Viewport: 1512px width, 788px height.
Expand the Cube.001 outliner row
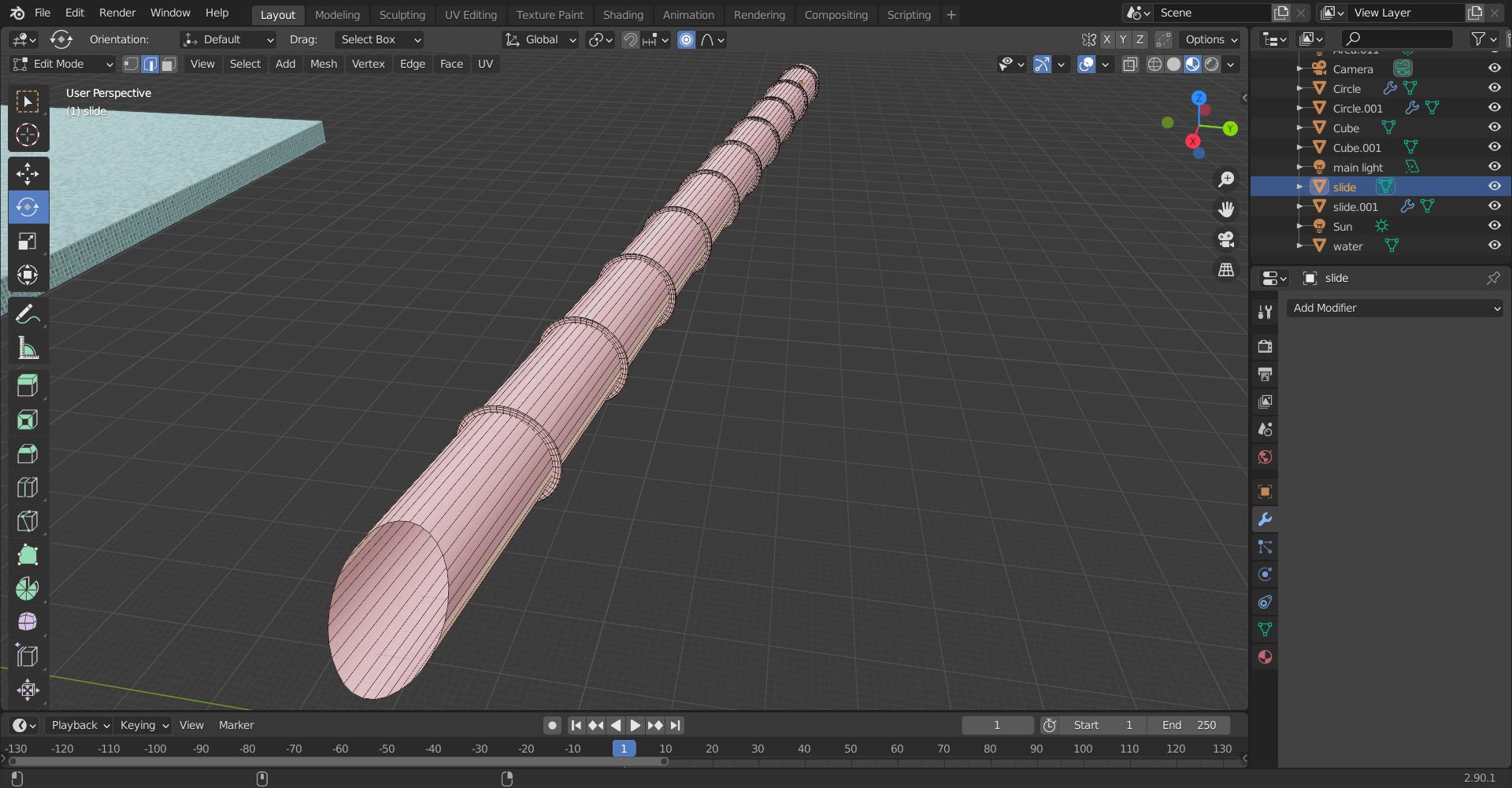coord(1299,147)
